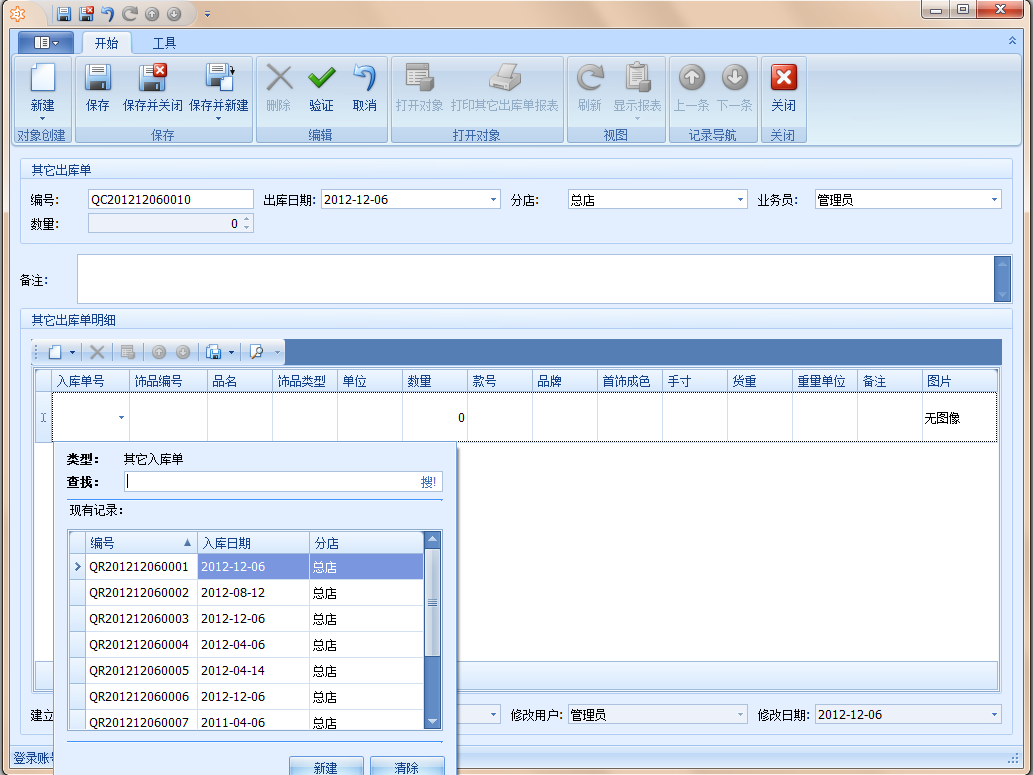Image resolution: width=1033 pixels, height=775 pixels.
Task: Click the 删除 delete icon in ribbon
Action: [x=279, y=78]
